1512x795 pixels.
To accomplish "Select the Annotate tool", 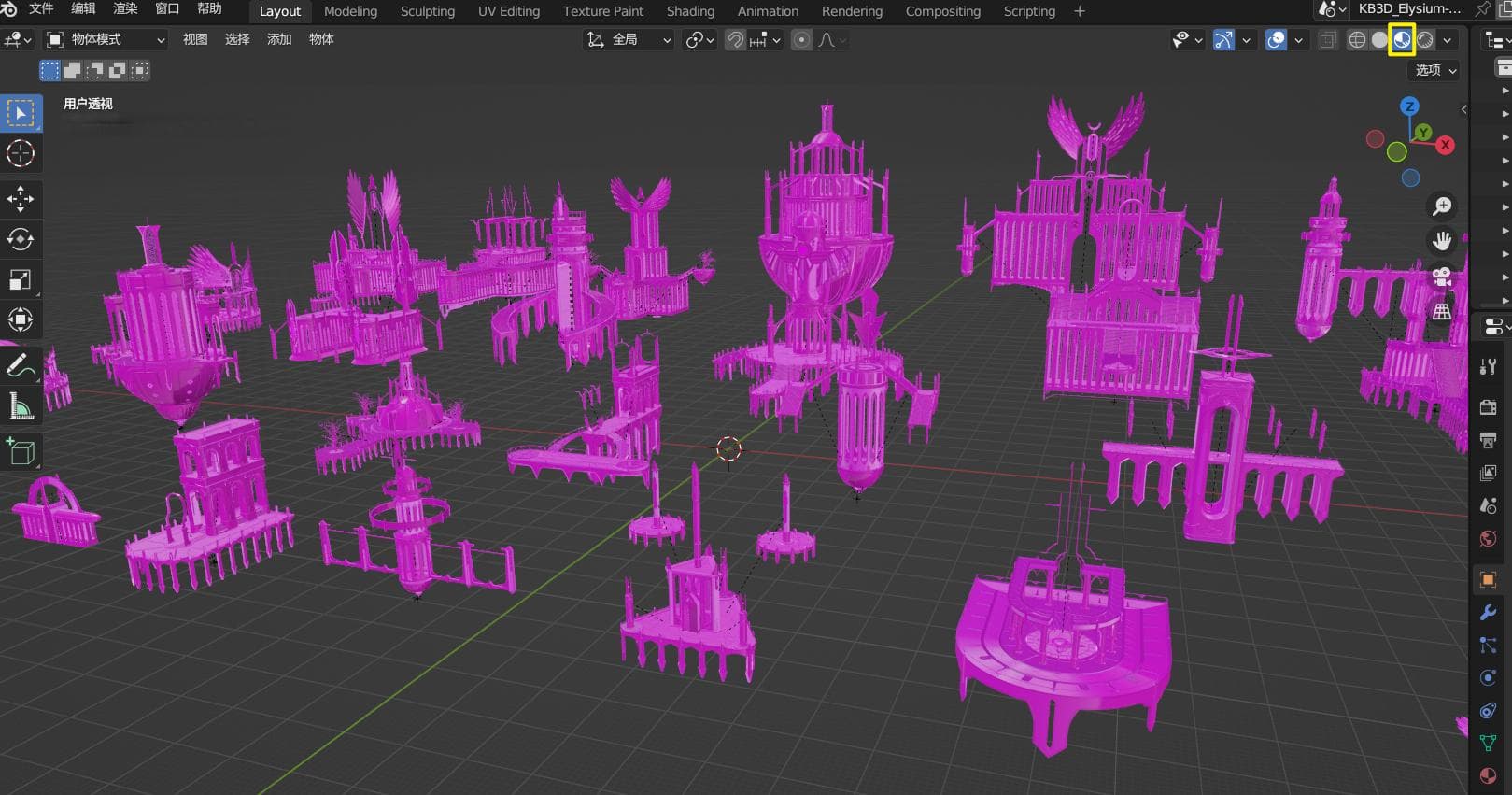I will pos(21,365).
